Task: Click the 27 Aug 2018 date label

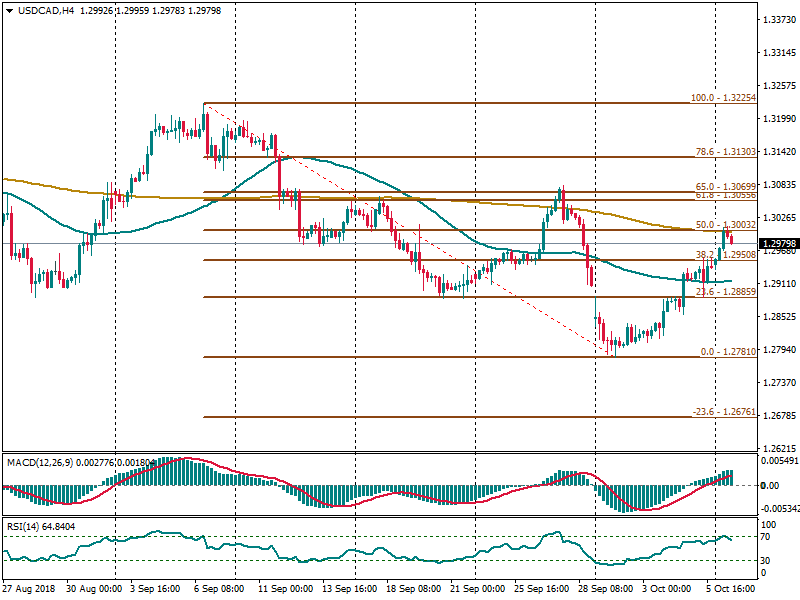Action: pos(27,591)
